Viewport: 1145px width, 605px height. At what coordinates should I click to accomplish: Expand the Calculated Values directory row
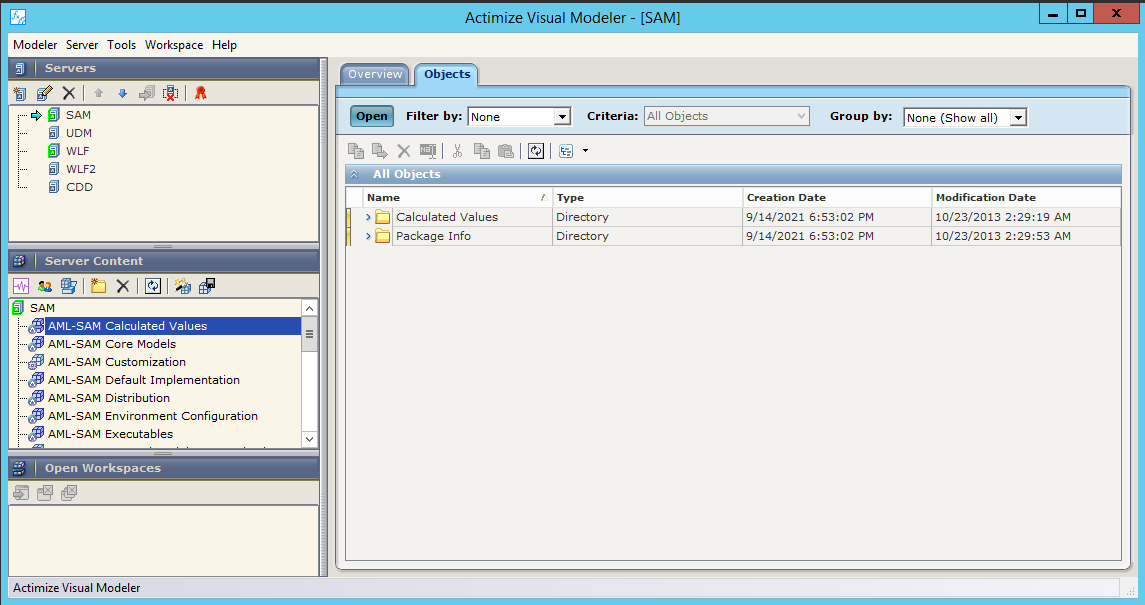(x=368, y=217)
